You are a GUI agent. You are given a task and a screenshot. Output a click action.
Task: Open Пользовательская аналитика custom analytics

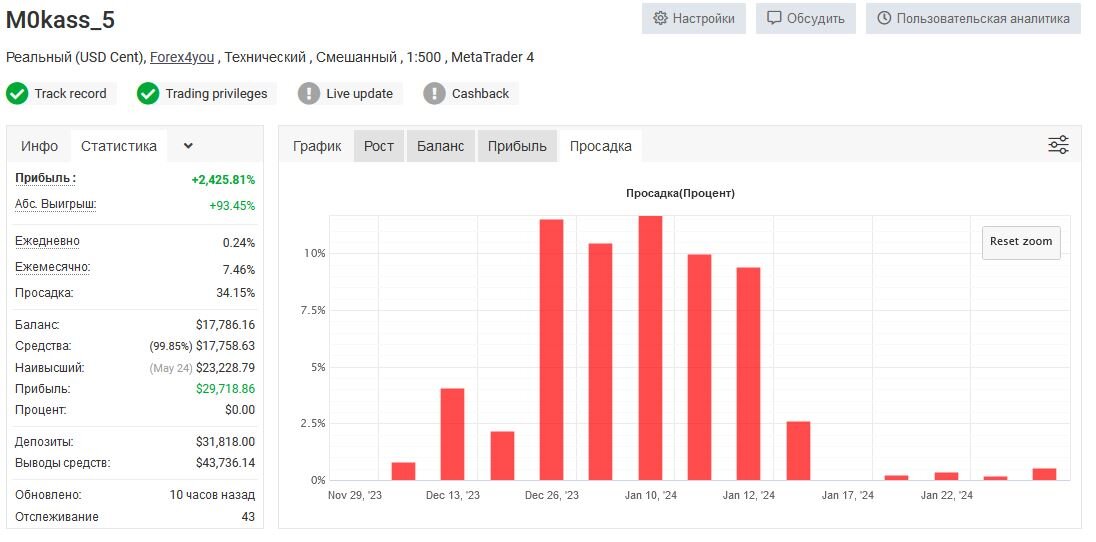[973, 18]
